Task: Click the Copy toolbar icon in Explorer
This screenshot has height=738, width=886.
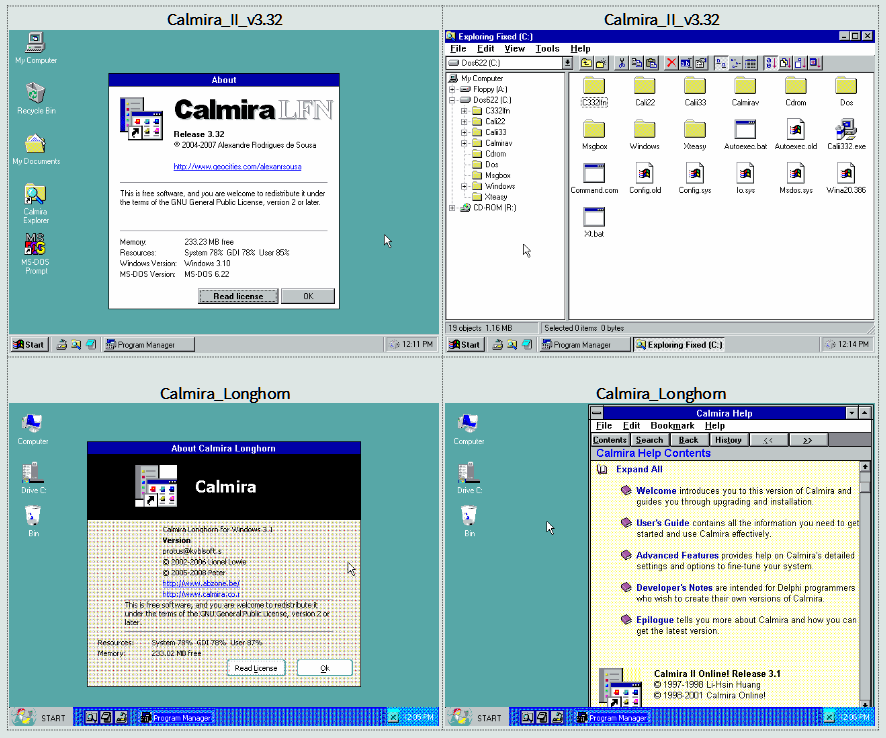Action: tap(636, 63)
